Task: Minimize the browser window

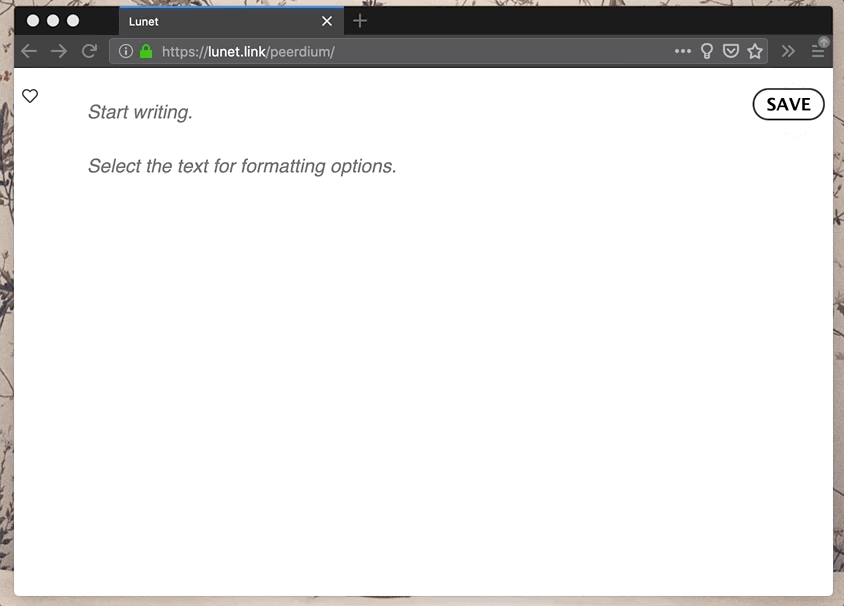Action: pos(53,20)
